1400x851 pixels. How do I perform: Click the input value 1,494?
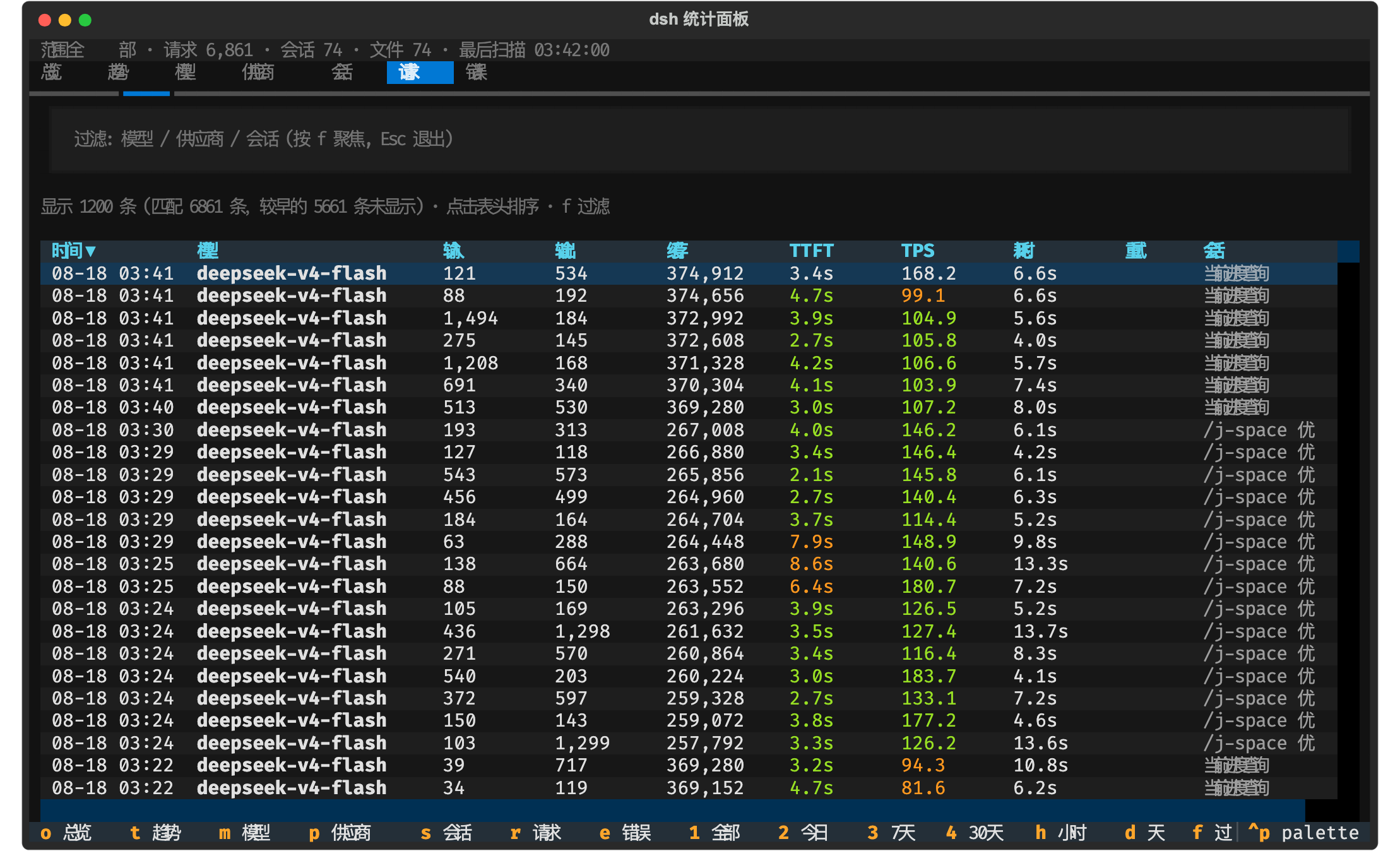[471, 318]
